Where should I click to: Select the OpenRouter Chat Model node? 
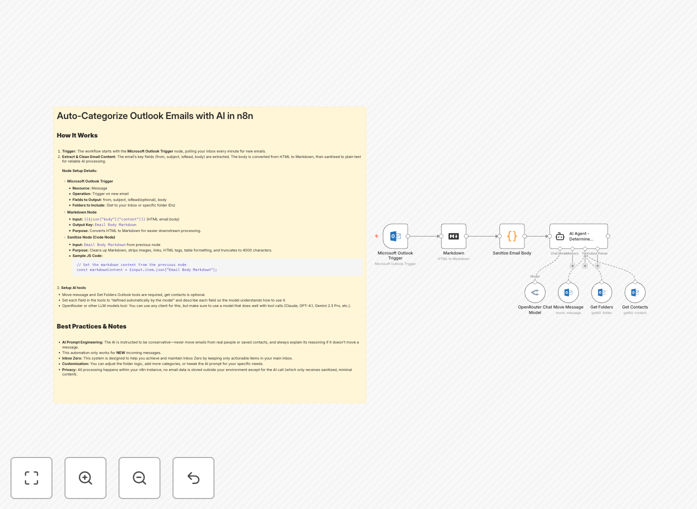point(535,293)
